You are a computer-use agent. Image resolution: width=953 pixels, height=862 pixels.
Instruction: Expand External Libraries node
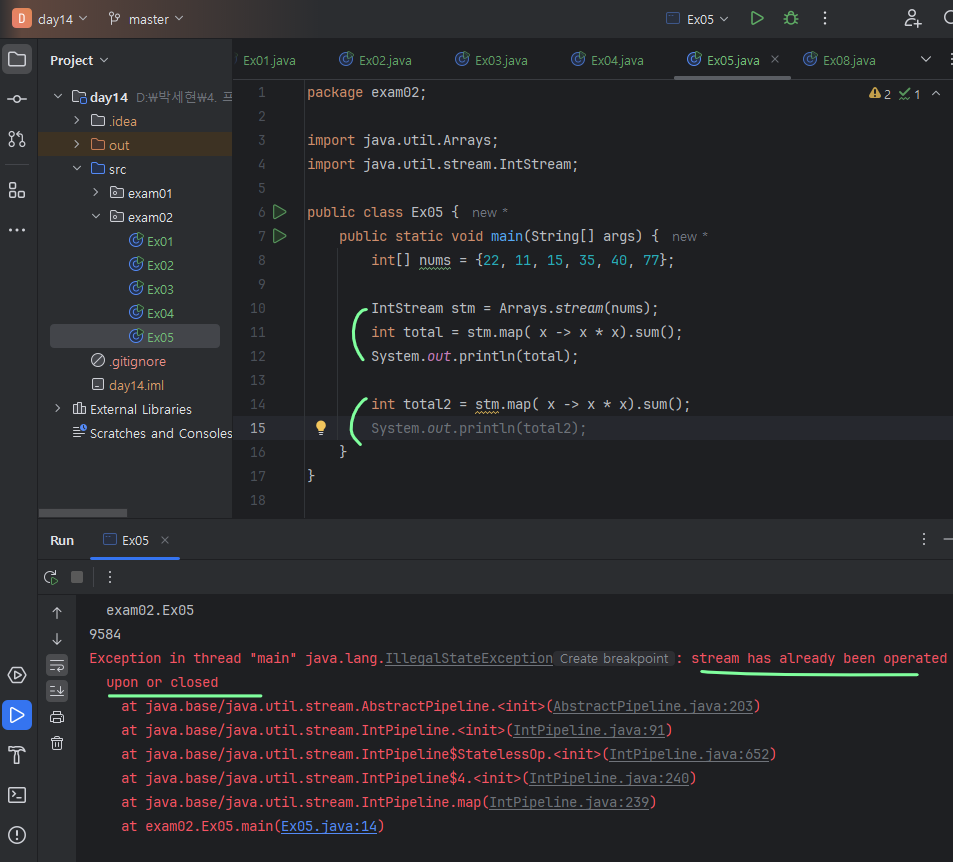tap(58, 409)
